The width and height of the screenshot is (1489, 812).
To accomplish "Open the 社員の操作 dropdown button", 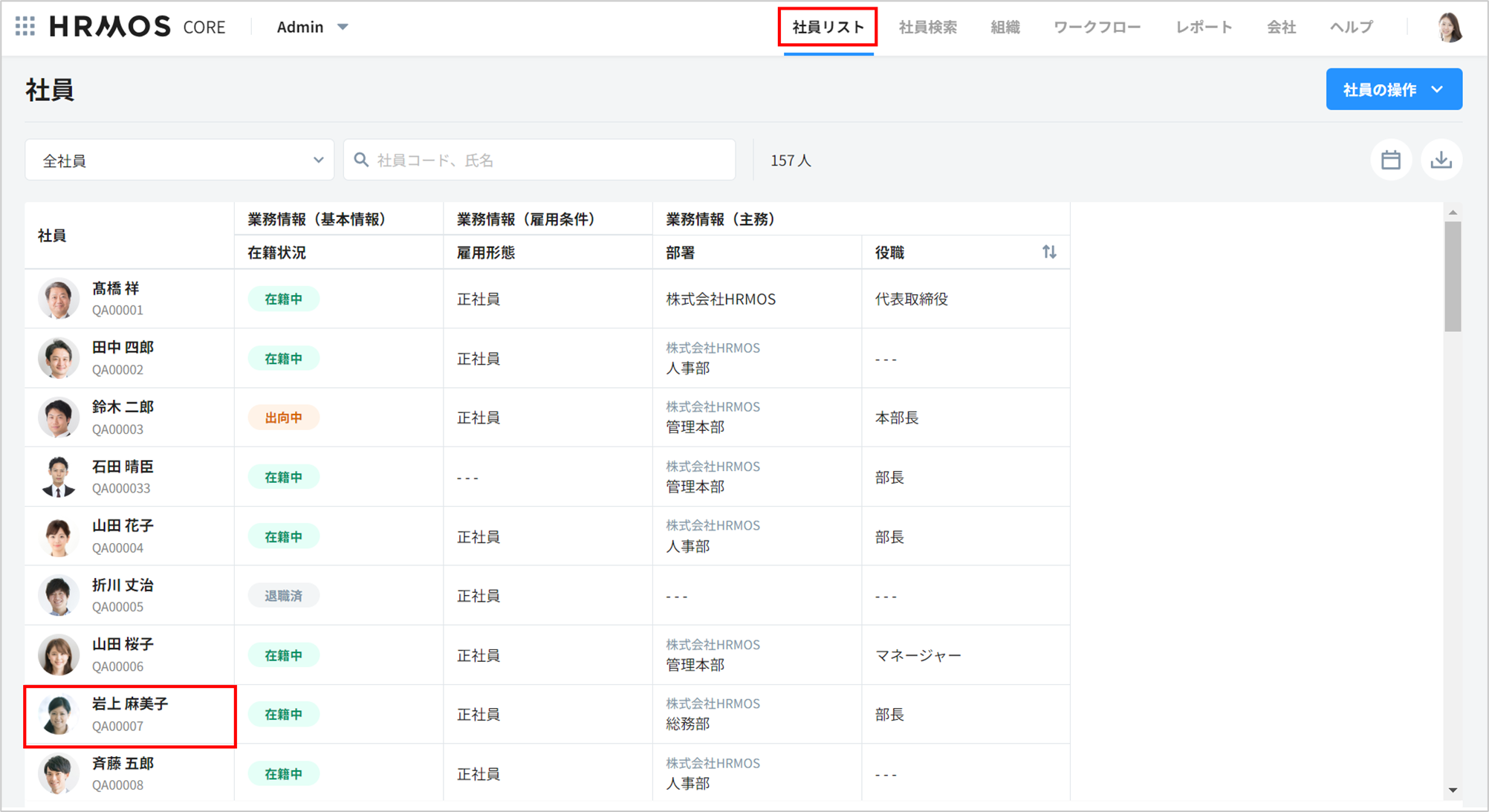I will click(1393, 90).
